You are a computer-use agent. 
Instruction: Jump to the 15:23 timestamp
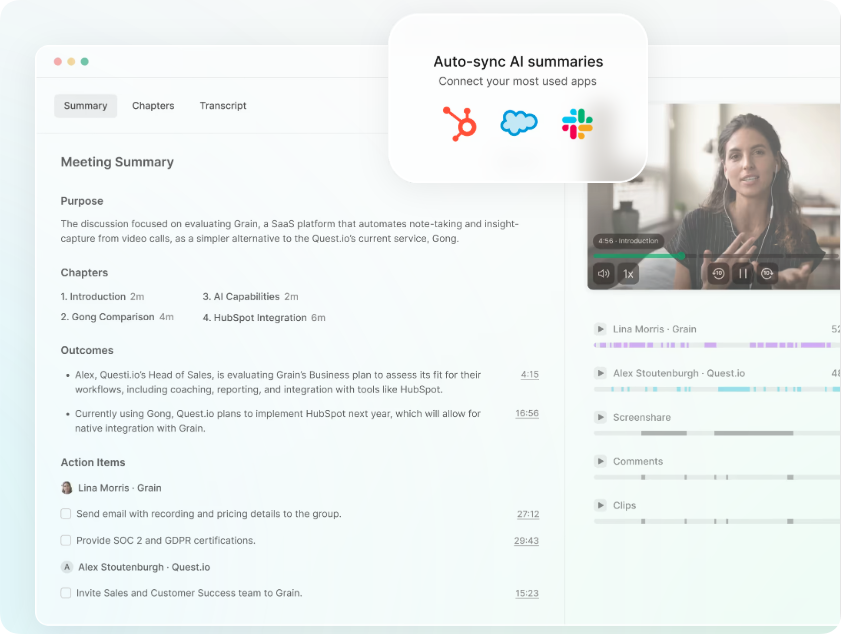[527, 593]
